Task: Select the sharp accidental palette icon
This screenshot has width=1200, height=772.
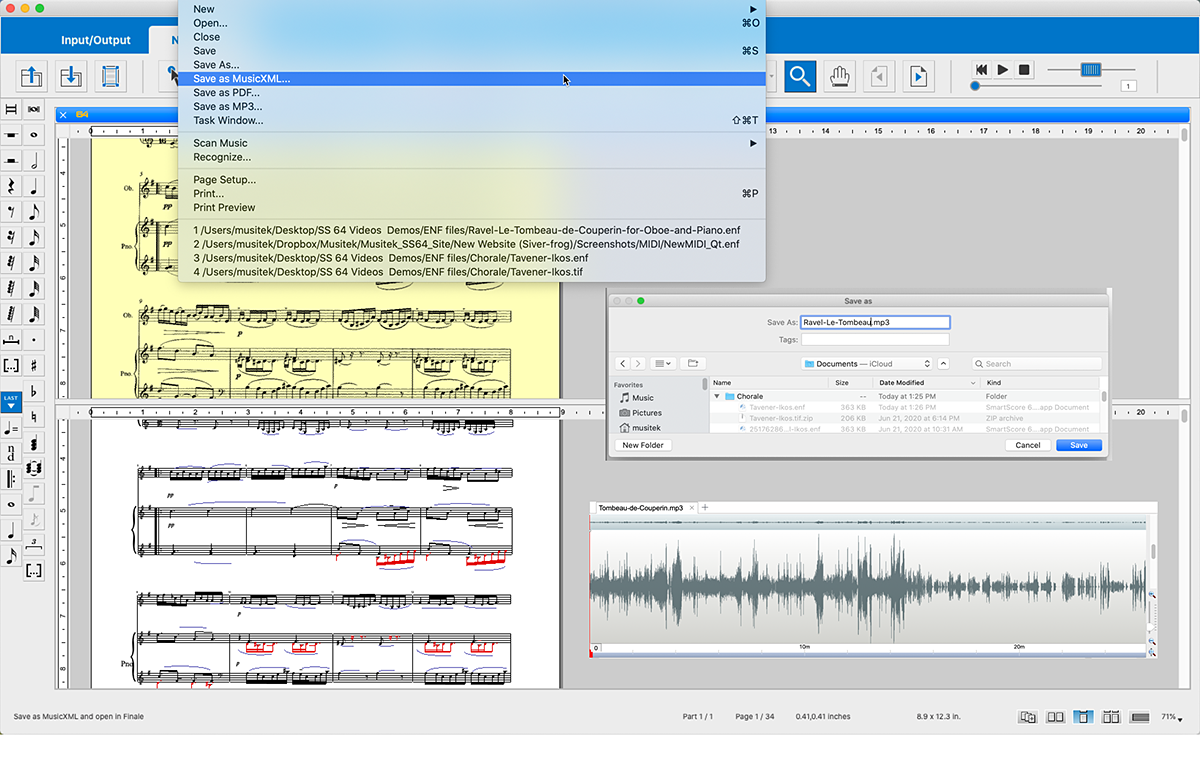Action: (x=34, y=366)
